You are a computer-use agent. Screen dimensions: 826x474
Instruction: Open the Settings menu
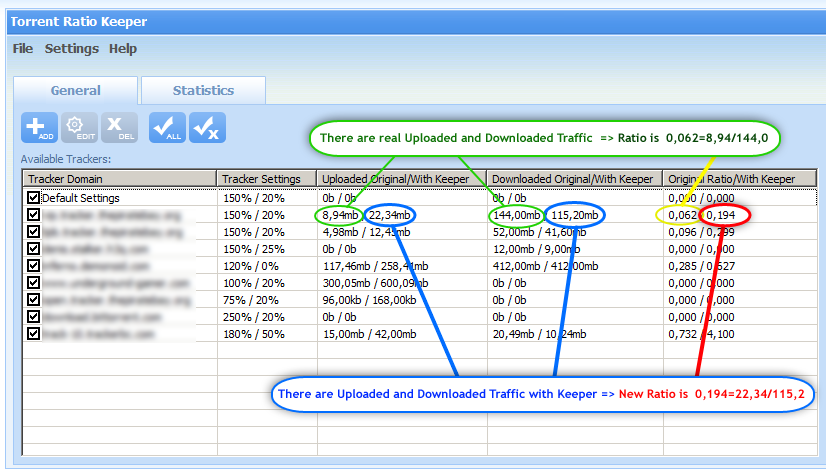tap(72, 48)
